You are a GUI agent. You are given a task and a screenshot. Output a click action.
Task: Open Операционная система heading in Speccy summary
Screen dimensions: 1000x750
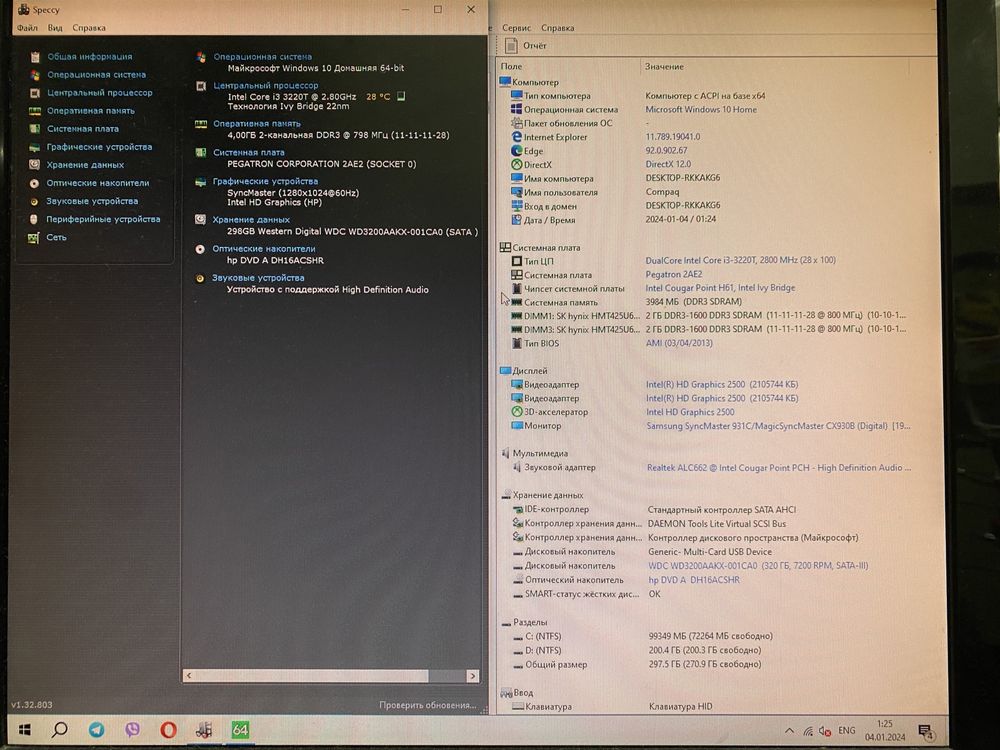tap(263, 57)
